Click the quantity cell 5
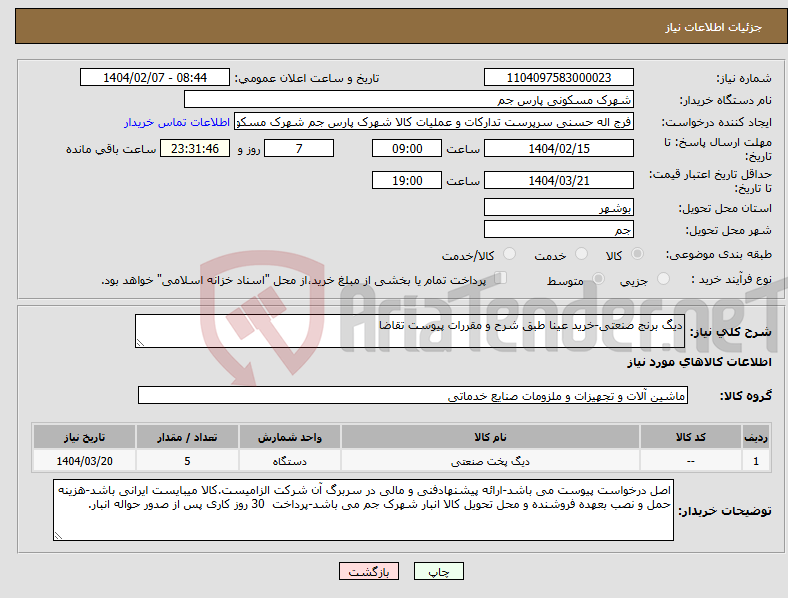788x598 pixels. (187, 461)
